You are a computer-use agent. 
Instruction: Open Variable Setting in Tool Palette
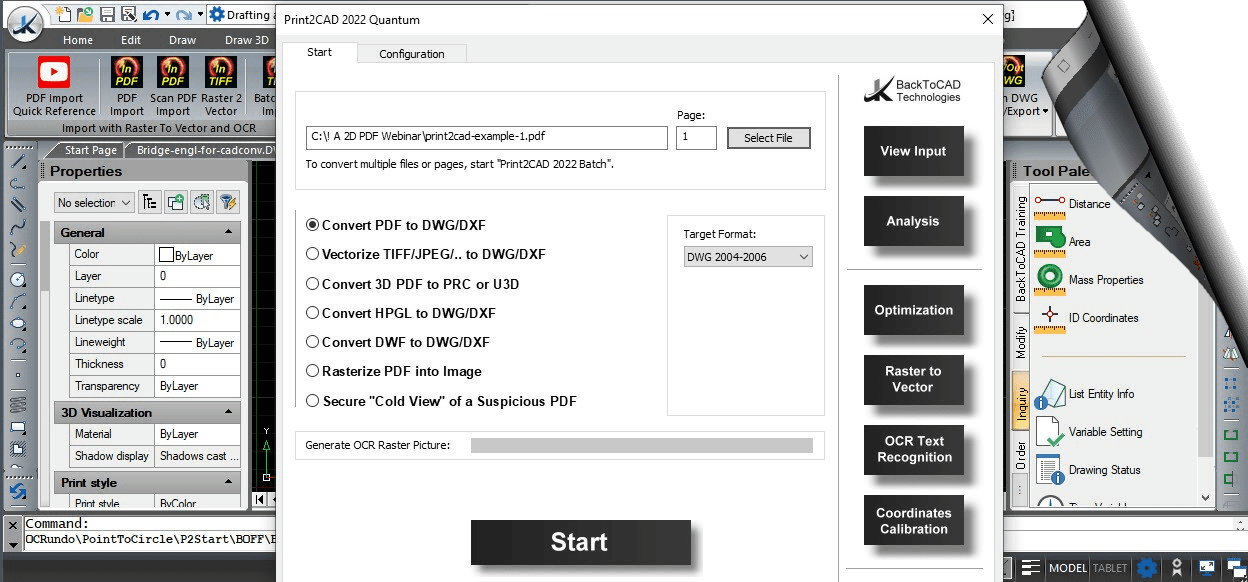click(1088, 432)
